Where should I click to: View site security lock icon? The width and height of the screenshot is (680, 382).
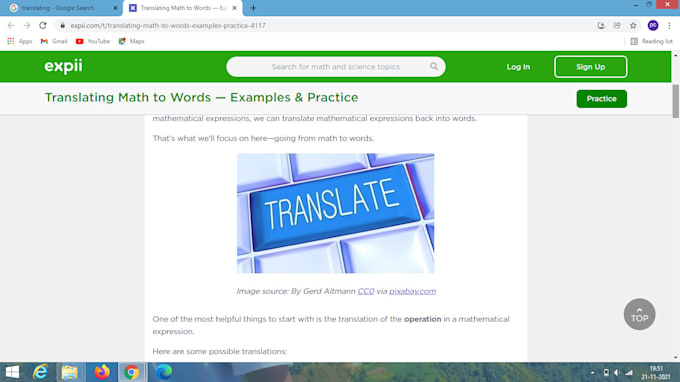(x=62, y=26)
